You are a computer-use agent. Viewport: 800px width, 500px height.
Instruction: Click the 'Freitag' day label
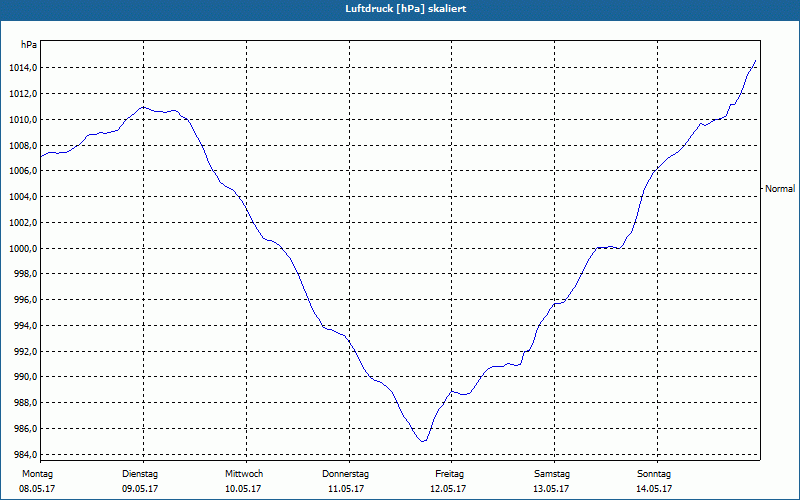tap(449, 474)
